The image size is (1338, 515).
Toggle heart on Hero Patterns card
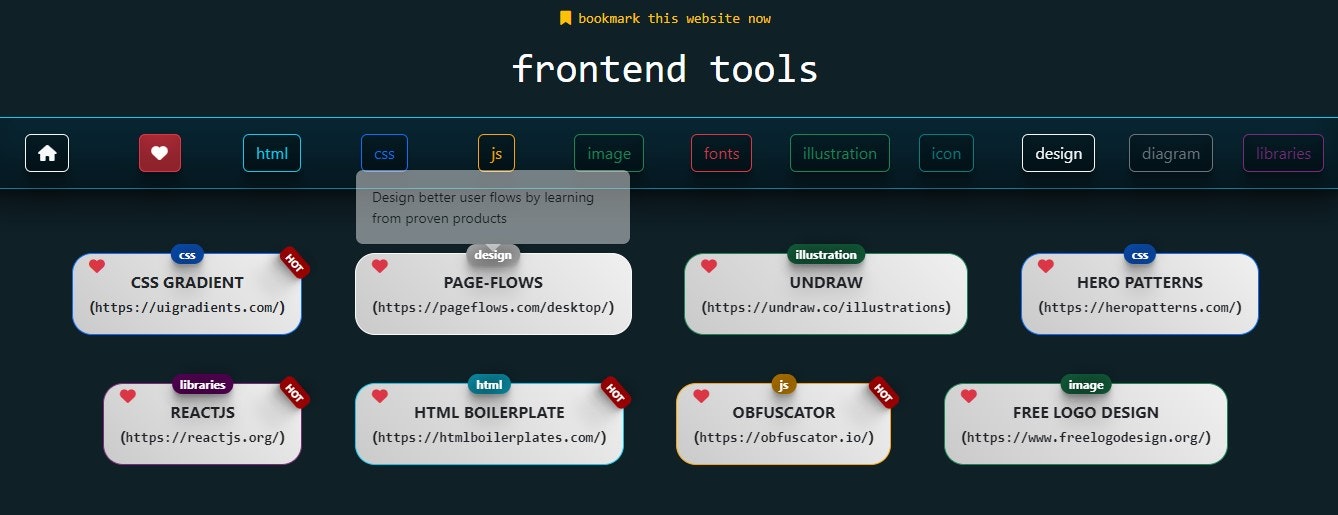[x=1046, y=266]
